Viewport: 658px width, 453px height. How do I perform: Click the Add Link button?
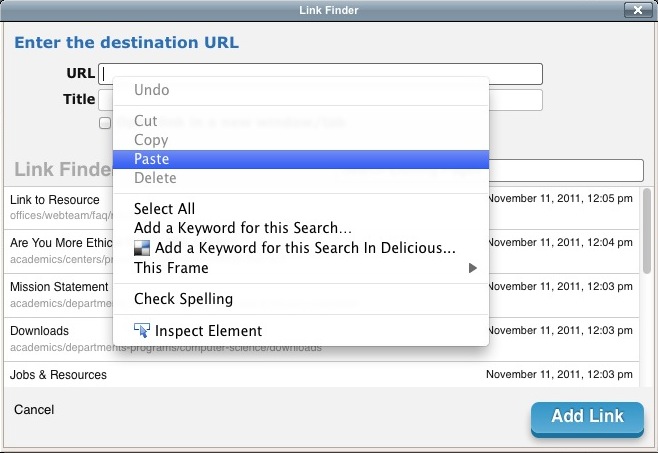coord(587,417)
